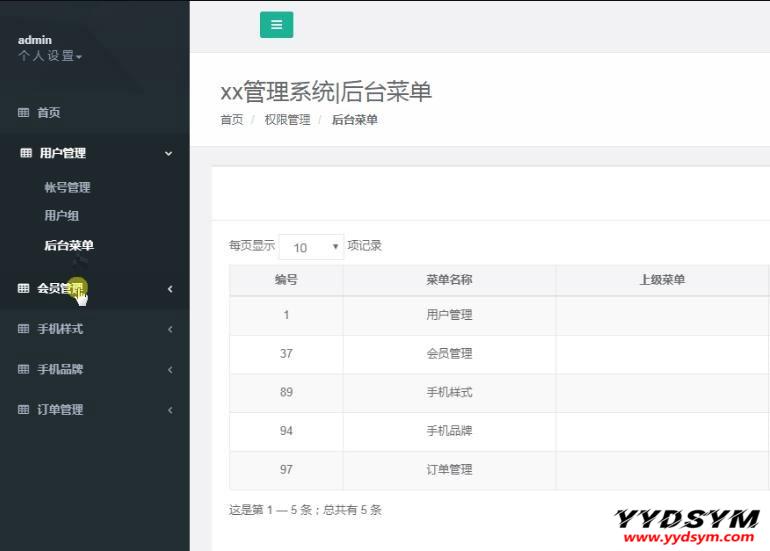
Task: Click grid icon beside 订单管理
Action: click(x=24, y=409)
